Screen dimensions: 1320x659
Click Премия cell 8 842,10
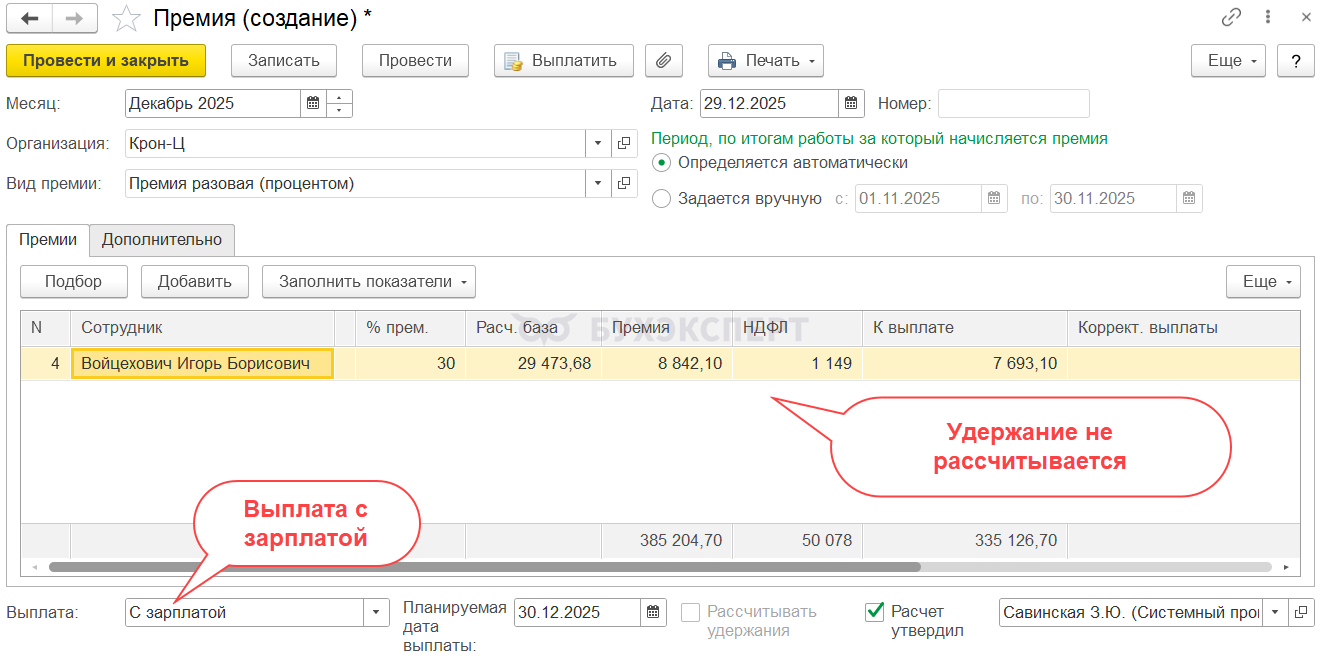point(667,363)
